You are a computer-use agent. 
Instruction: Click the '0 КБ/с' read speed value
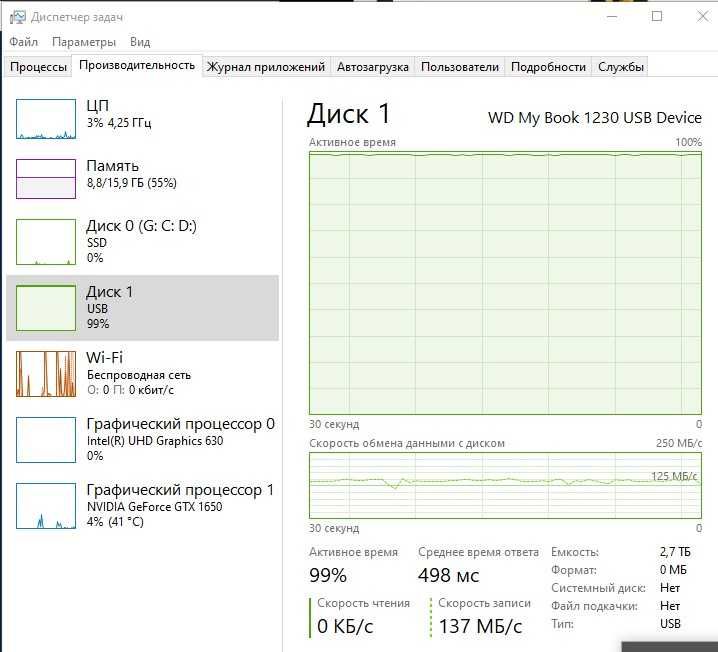click(x=345, y=626)
